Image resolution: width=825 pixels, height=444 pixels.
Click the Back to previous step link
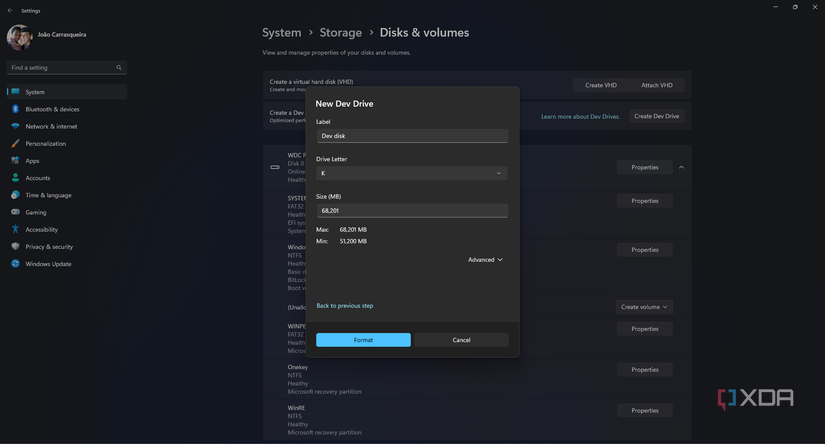click(x=345, y=306)
